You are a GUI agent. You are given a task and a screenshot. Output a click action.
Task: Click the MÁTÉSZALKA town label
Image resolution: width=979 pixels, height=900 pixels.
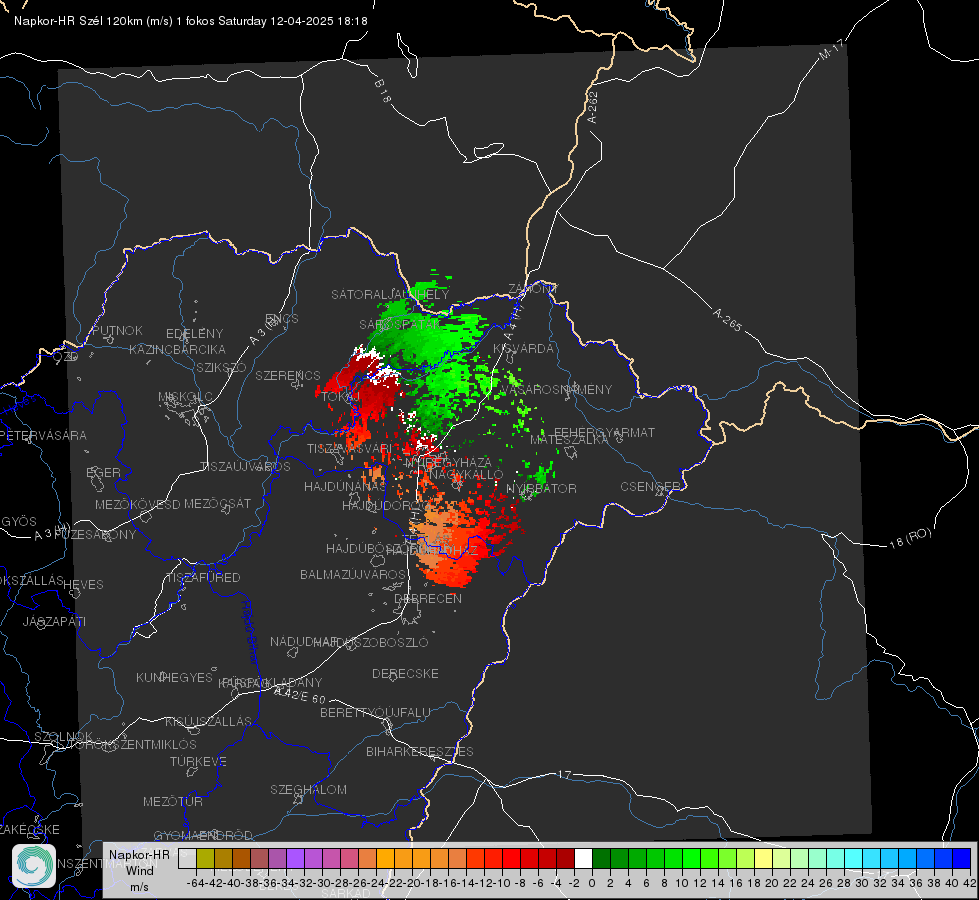(569, 440)
